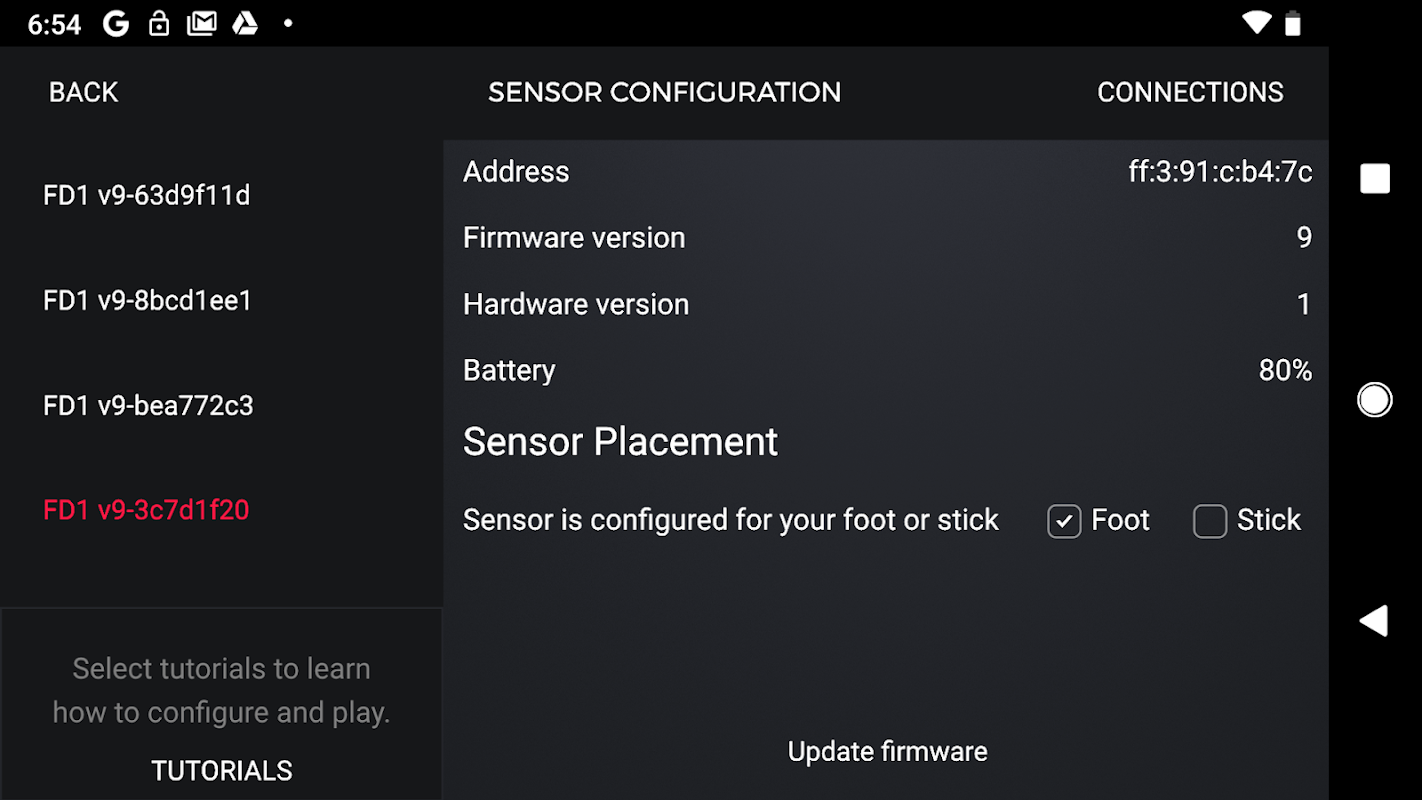1422x800 pixels.
Task: Tap the Gmail notification icon
Action: [201, 24]
